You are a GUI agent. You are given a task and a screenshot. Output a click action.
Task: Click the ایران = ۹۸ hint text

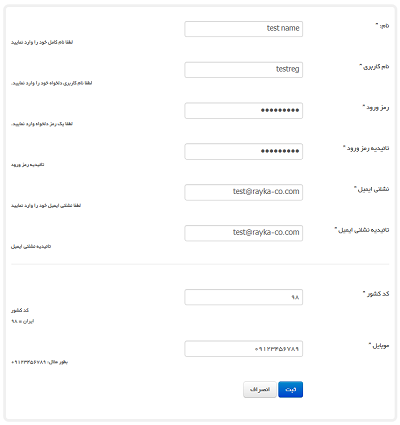(x=23, y=321)
